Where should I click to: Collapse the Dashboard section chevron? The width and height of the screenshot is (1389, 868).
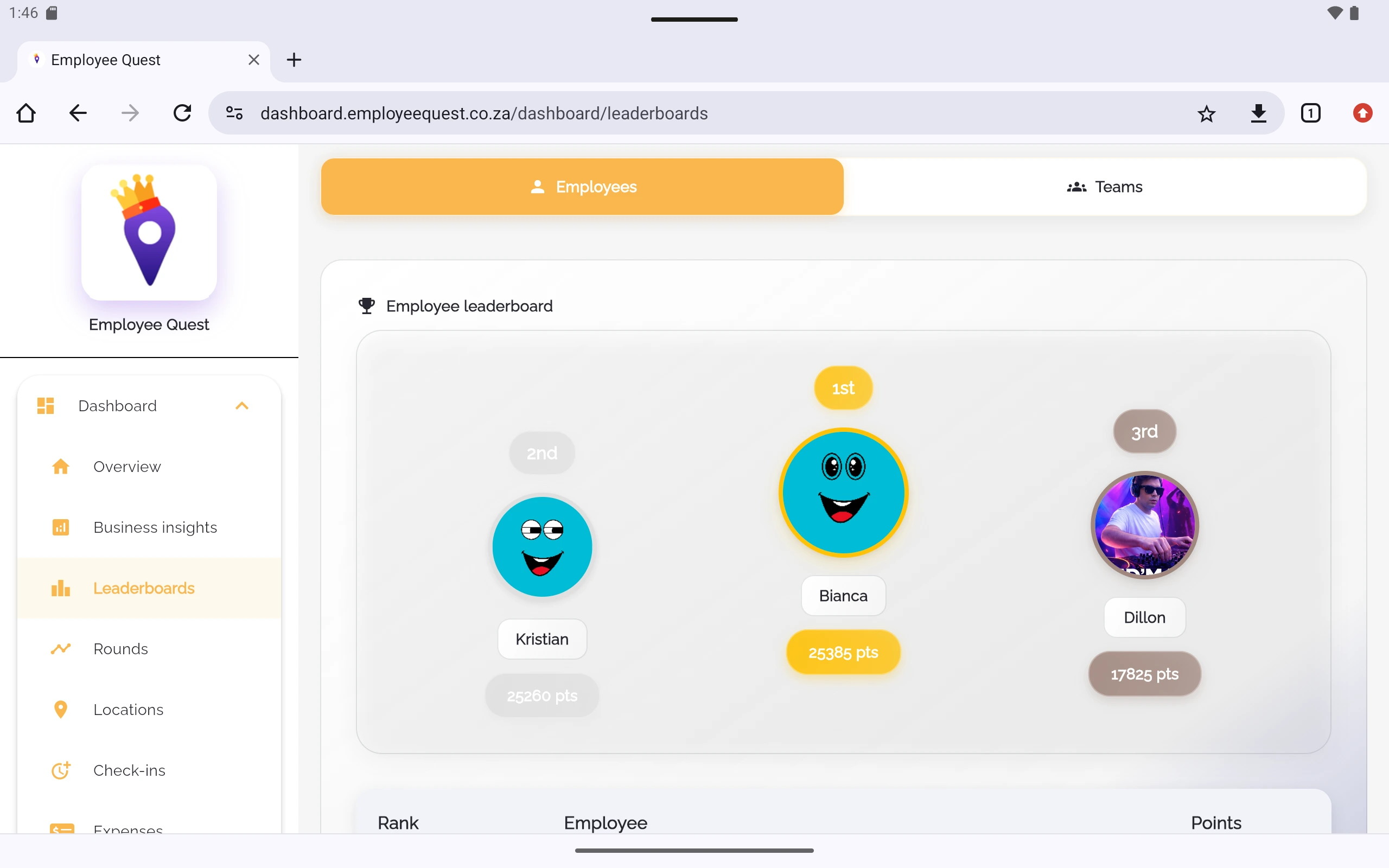point(241,405)
